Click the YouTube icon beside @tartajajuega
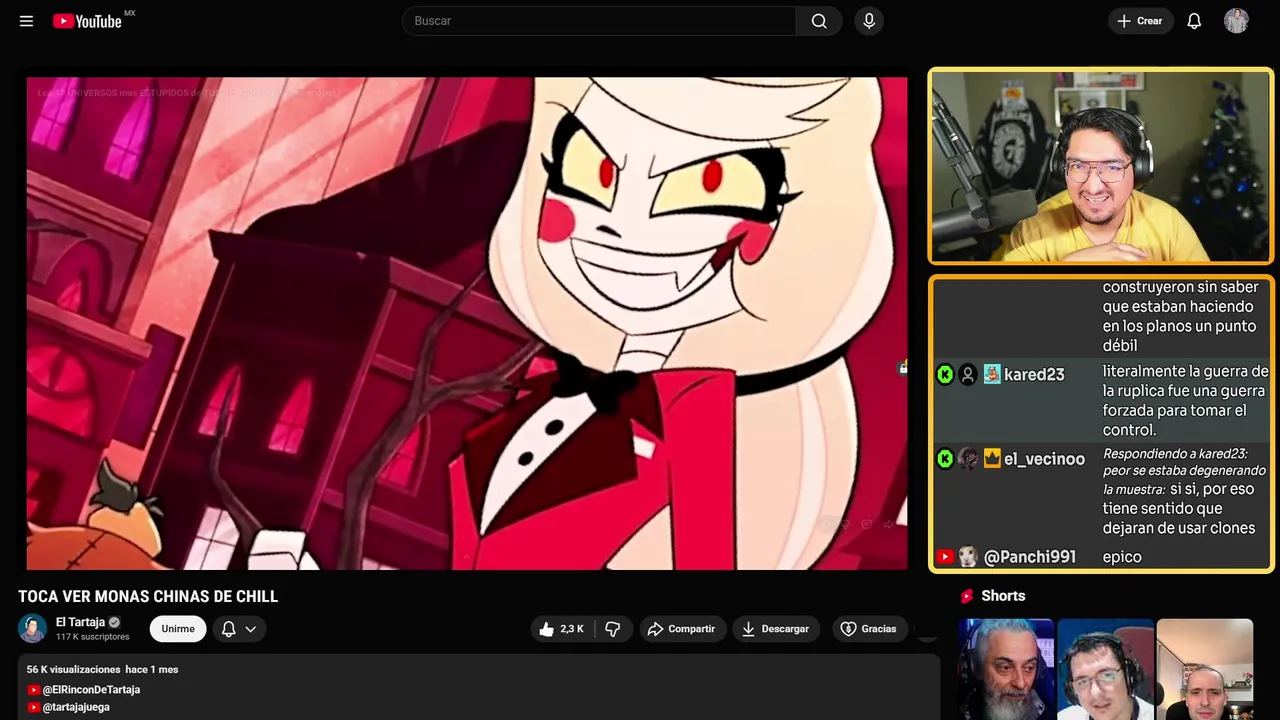Viewport: 1280px width, 720px height. click(x=34, y=707)
